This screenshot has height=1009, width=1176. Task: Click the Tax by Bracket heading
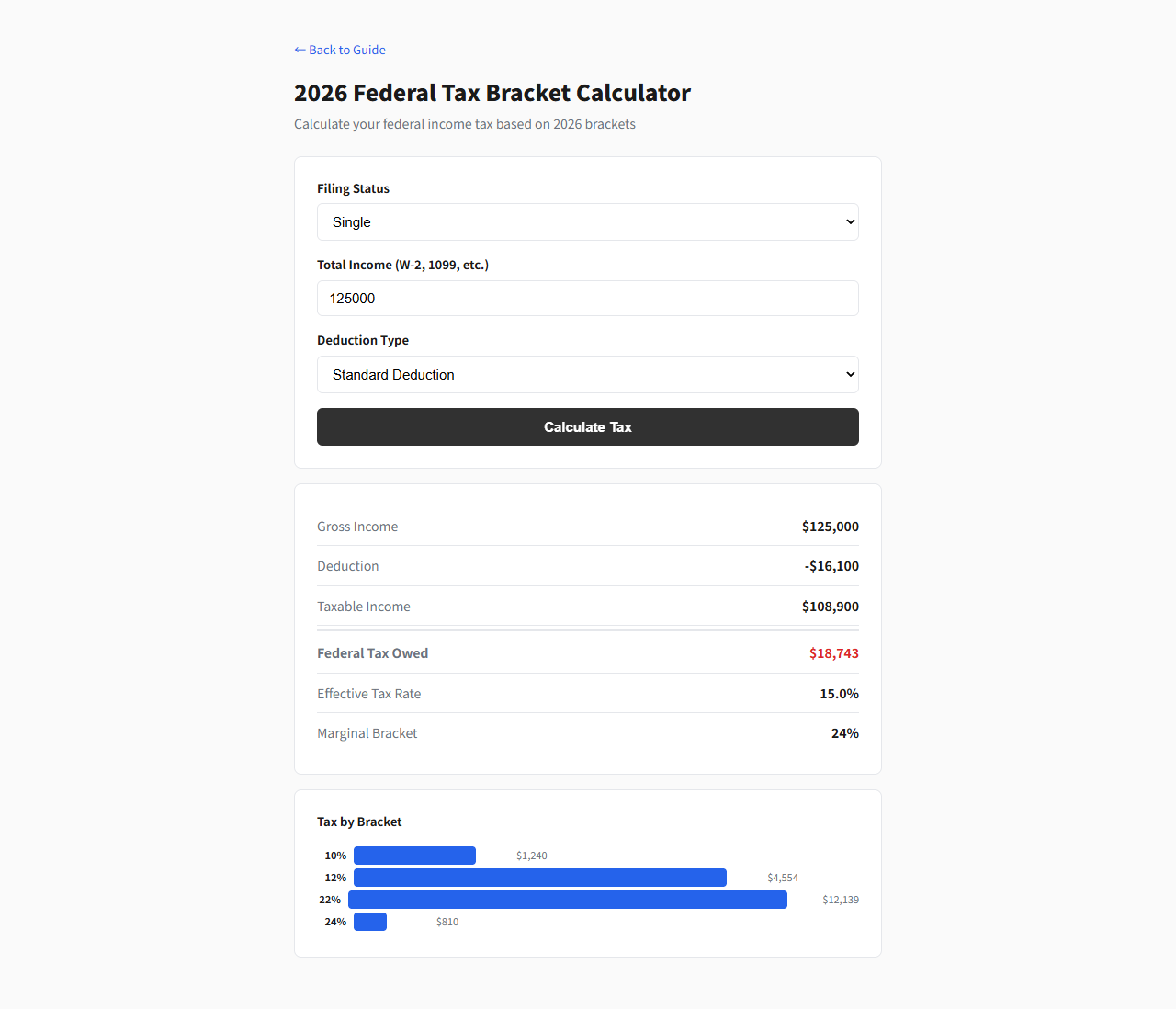point(359,822)
